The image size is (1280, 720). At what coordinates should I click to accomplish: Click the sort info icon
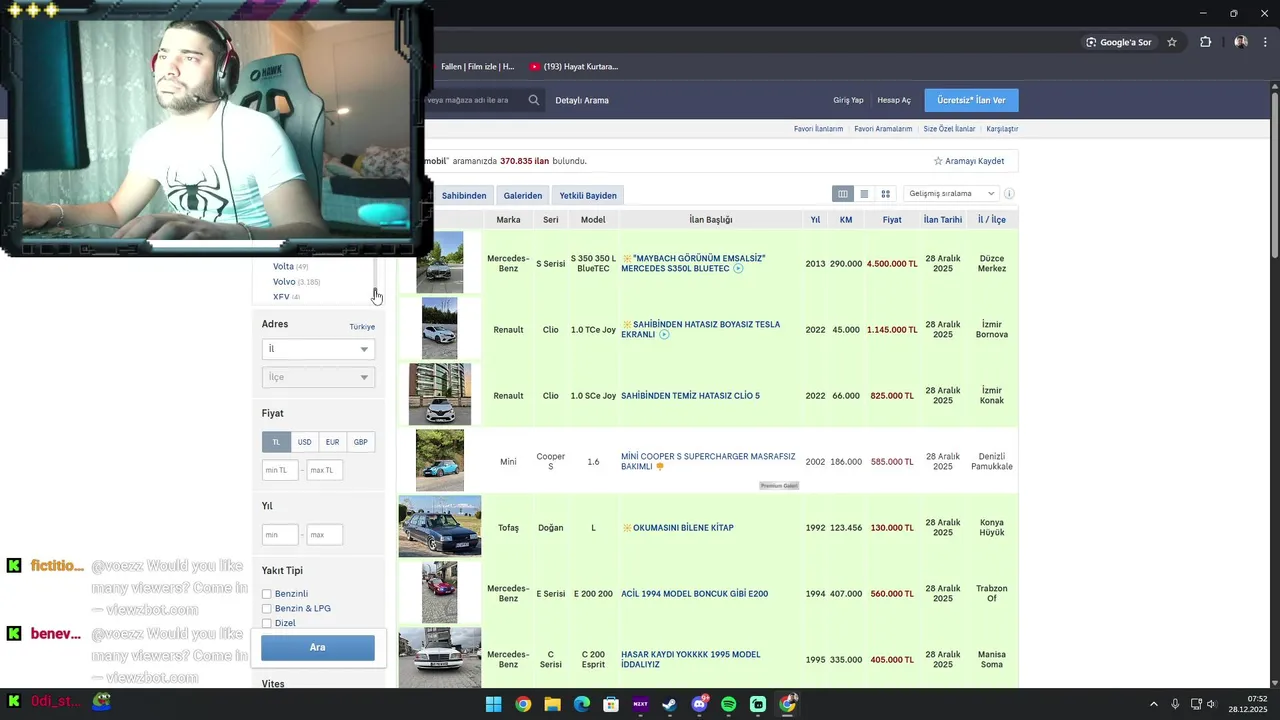(x=1009, y=194)
